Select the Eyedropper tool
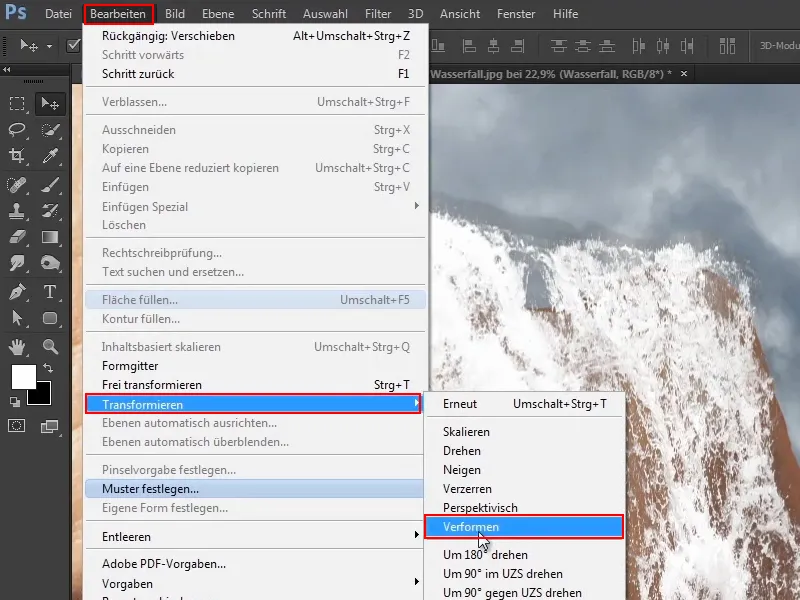800x600 pixels. [49, 156]
